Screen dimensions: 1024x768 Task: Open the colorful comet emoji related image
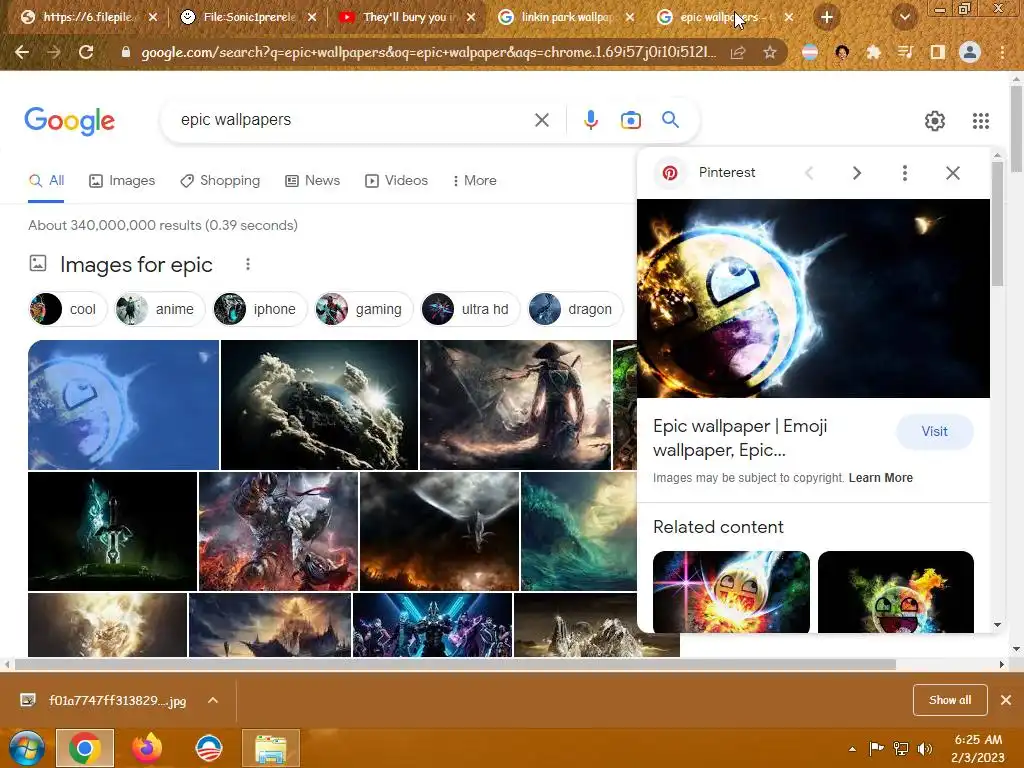731,592
